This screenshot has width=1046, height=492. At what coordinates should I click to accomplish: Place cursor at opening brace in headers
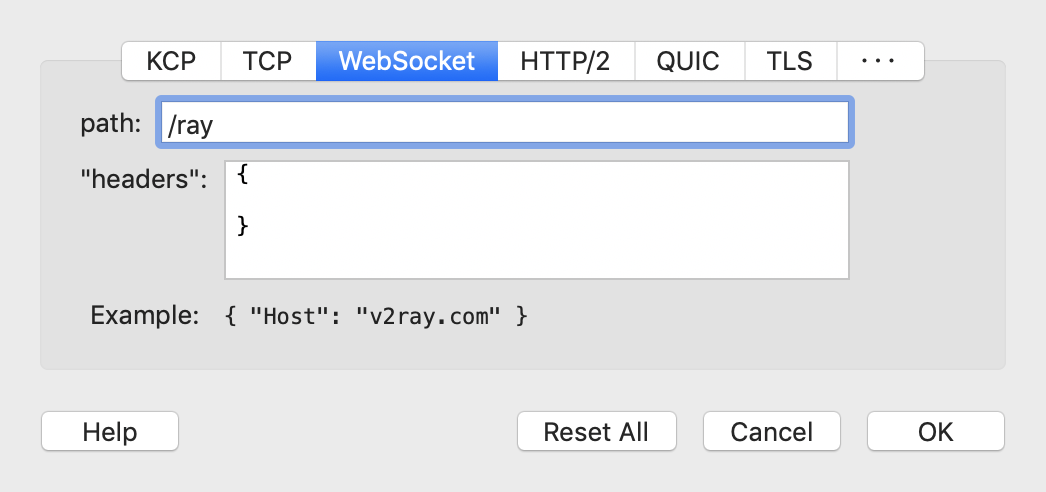pos(243,175)
